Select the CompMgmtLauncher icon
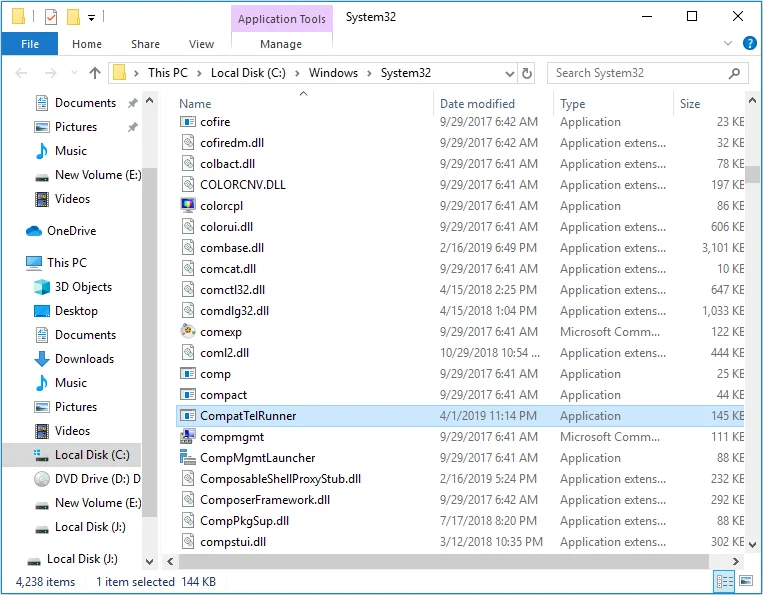 pos(188,457)
